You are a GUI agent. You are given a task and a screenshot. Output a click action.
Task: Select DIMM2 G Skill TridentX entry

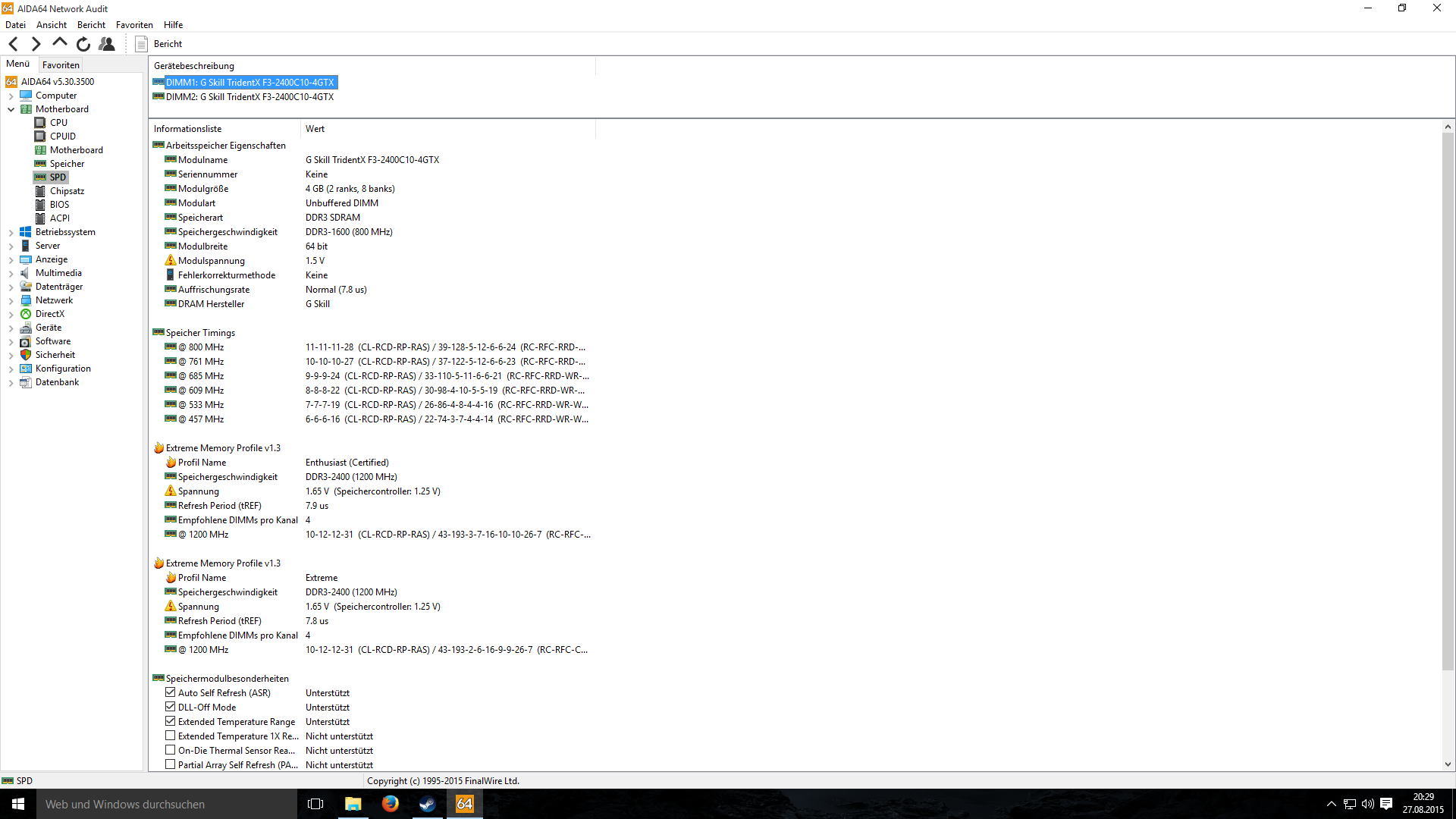[249, 97]
